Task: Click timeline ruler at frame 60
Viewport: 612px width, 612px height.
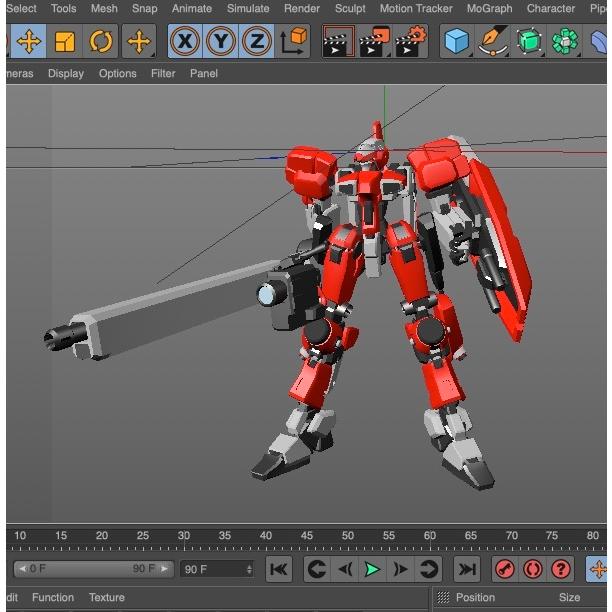Action: [430, 536]
